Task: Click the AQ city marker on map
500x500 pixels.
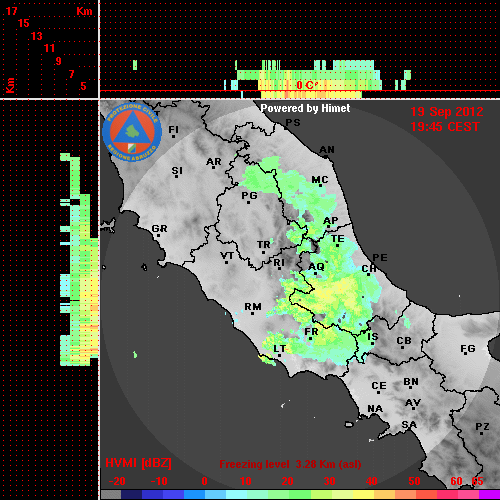Action: coord(315,274)
